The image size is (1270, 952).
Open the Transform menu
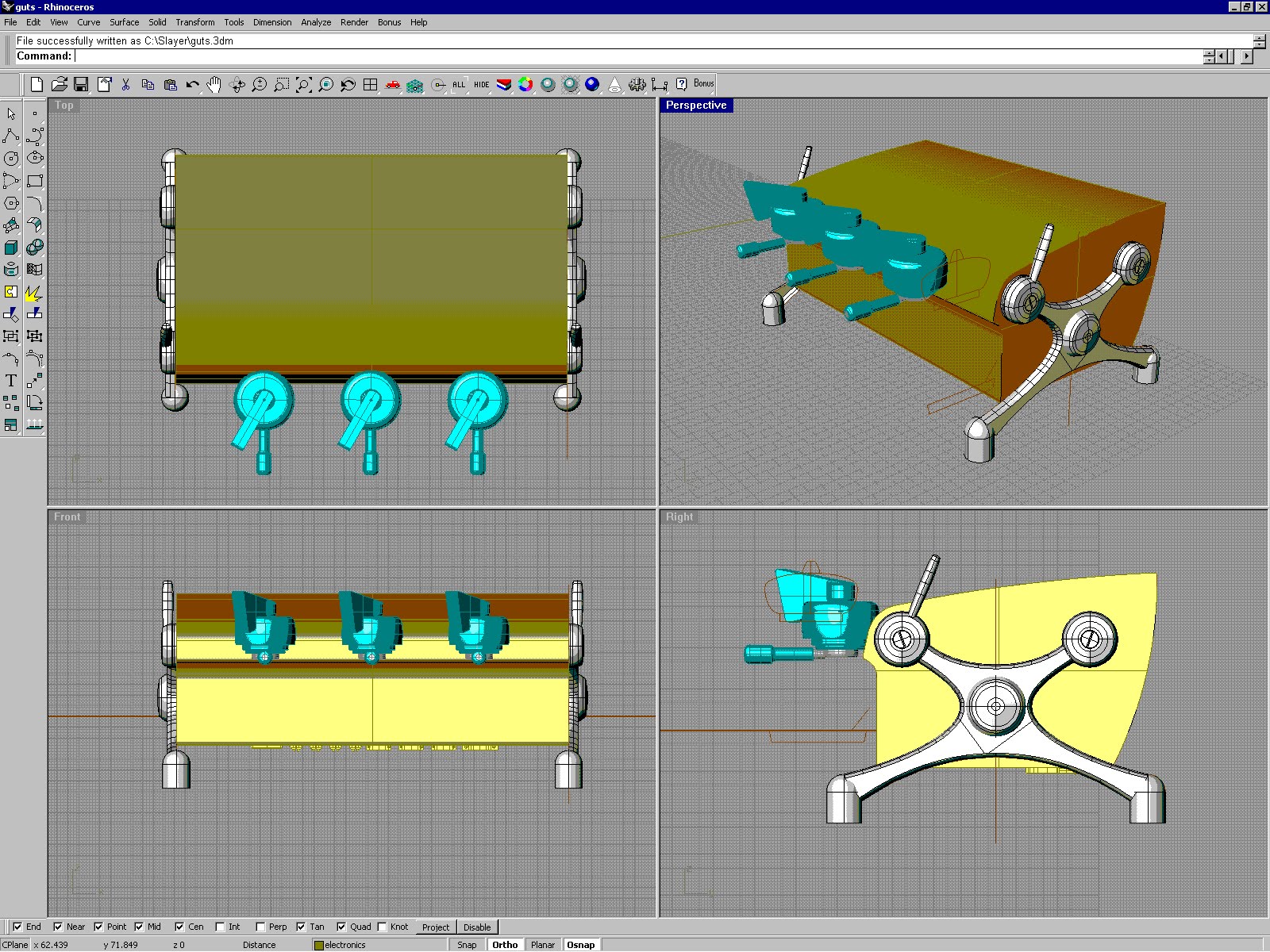point(194,22)
